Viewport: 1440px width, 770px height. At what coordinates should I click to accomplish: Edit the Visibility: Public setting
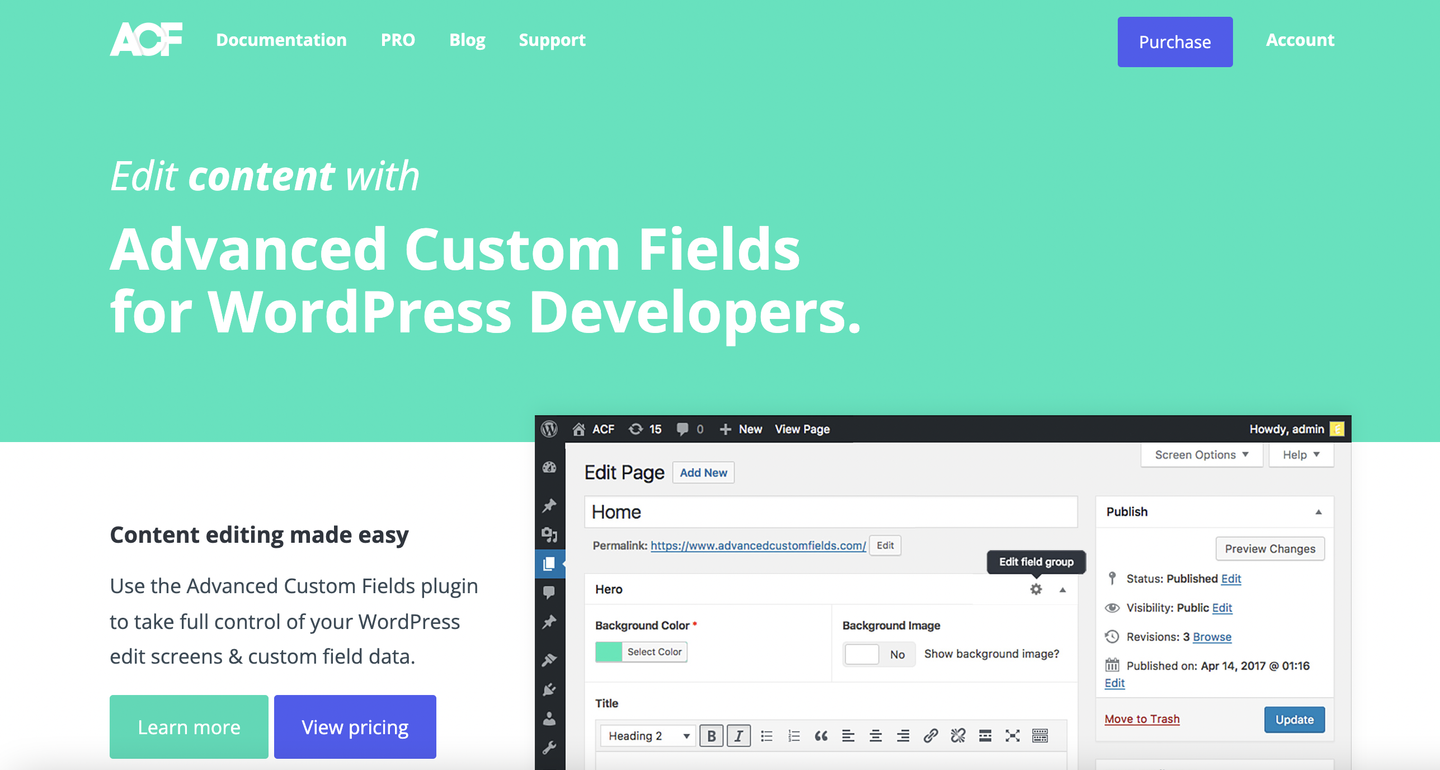click(1222, 608)
